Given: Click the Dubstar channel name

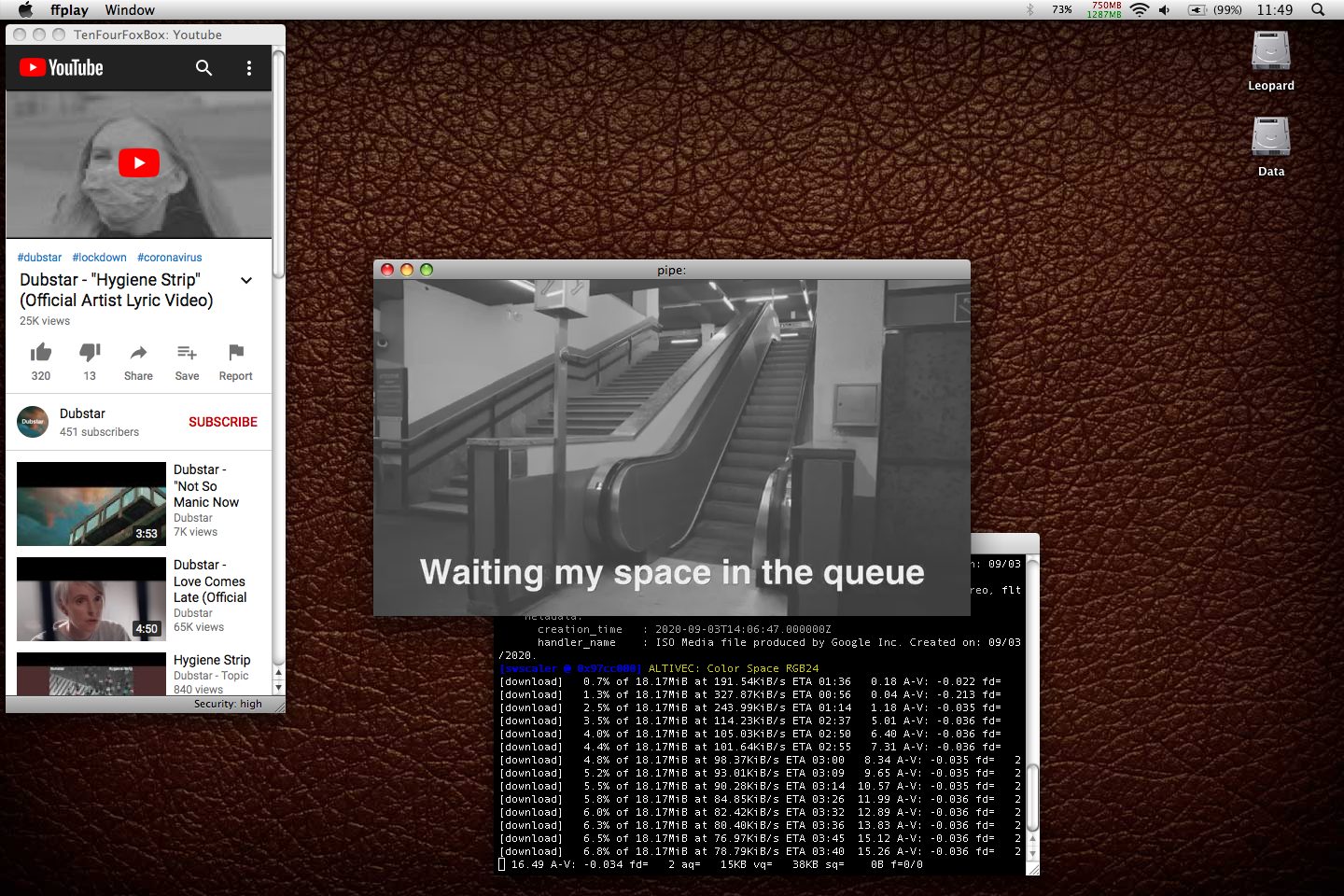Looking at the screenshot, I should 82,413.
